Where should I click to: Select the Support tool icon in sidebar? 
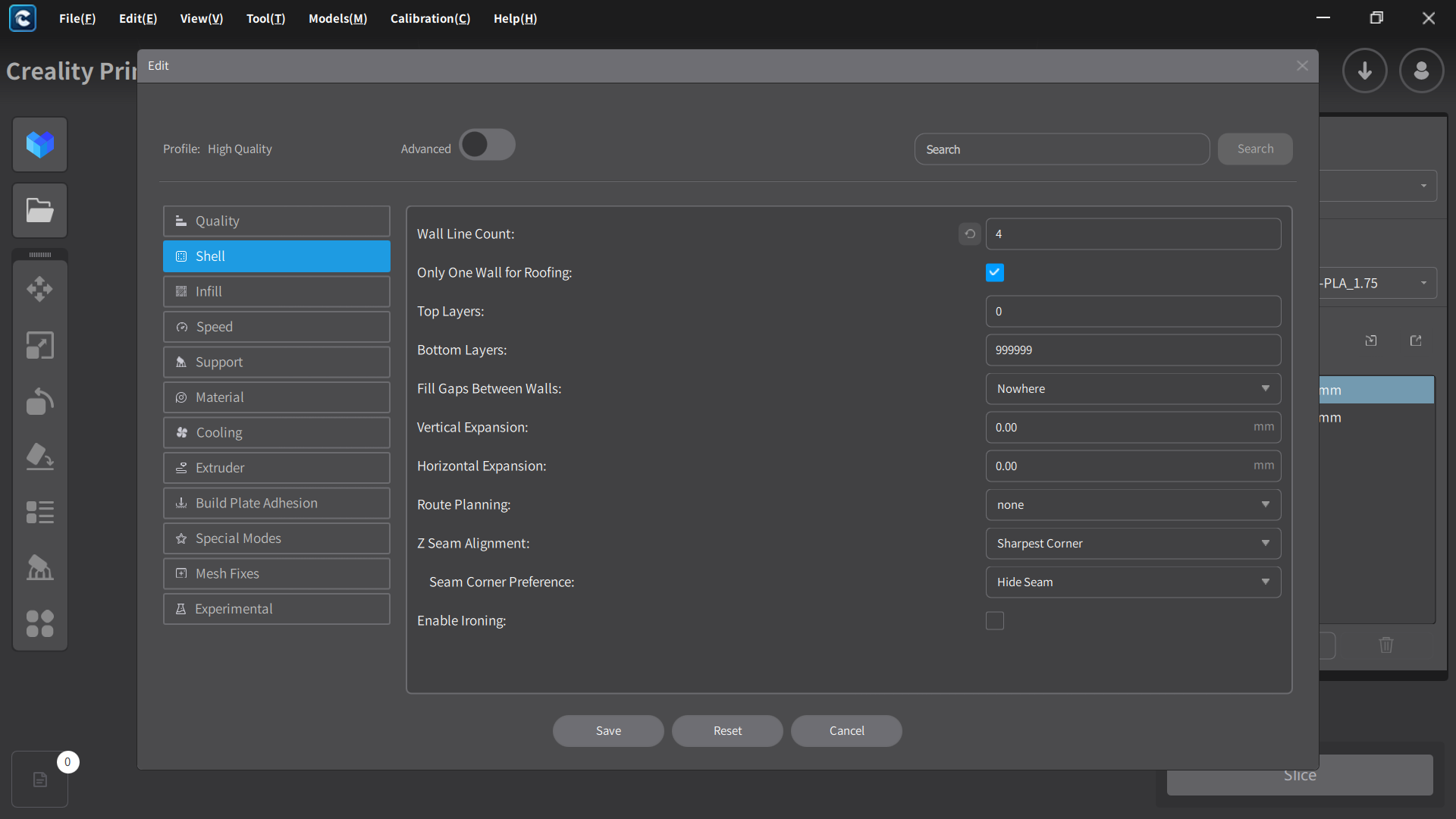pyautogui.click(x=40, y=567)
